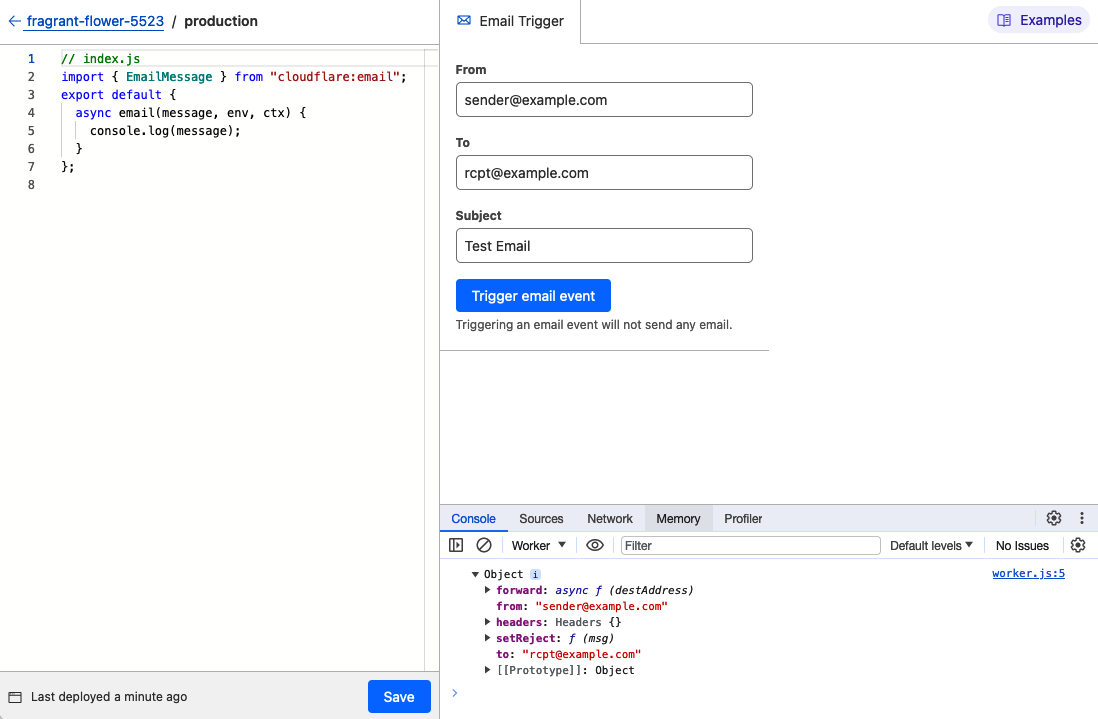Click the 'Last deployed a minute ago' text
Viewport: 1098px width, 719px height.
click(109, 697)
